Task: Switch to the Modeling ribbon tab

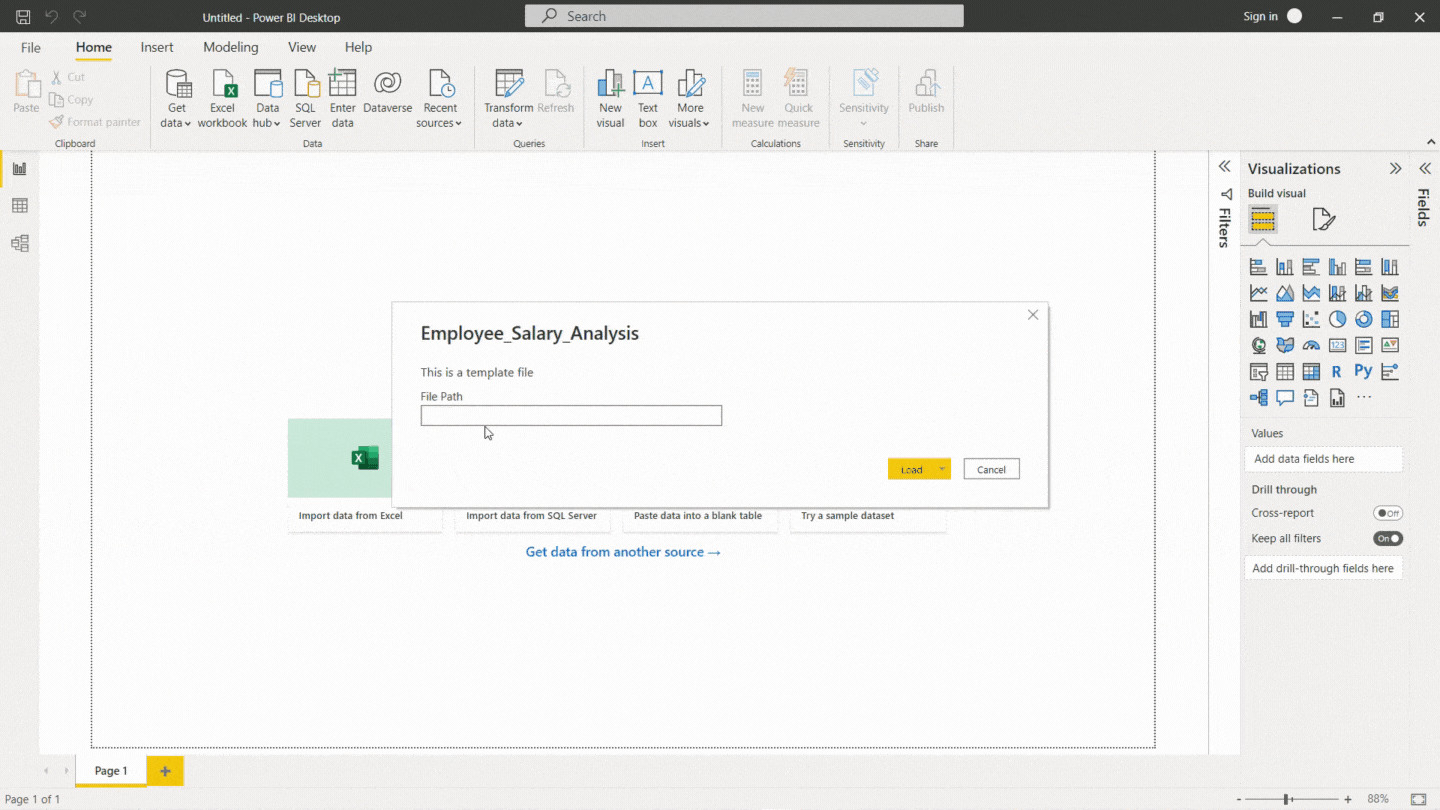Action: coord(230,47)
